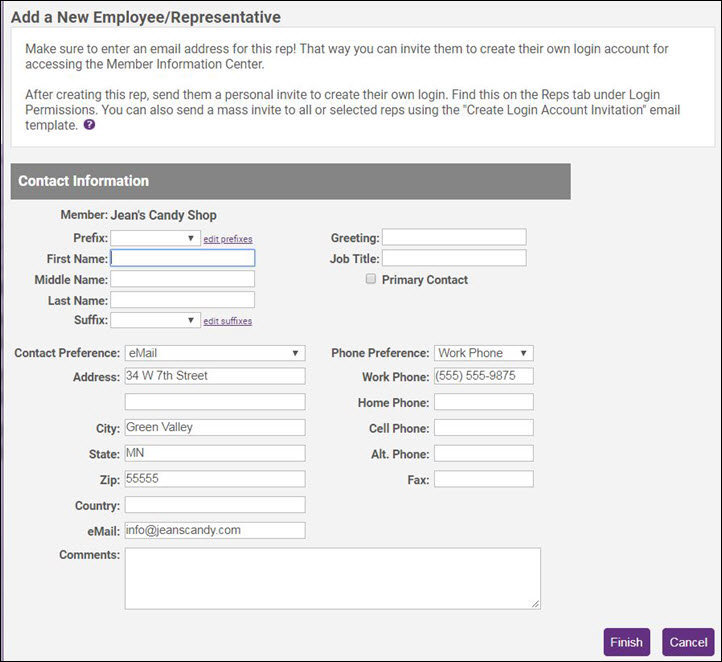The height and width of the screenshot is (662, 722).
Task: Focus the First Name field
Action: 183,258
